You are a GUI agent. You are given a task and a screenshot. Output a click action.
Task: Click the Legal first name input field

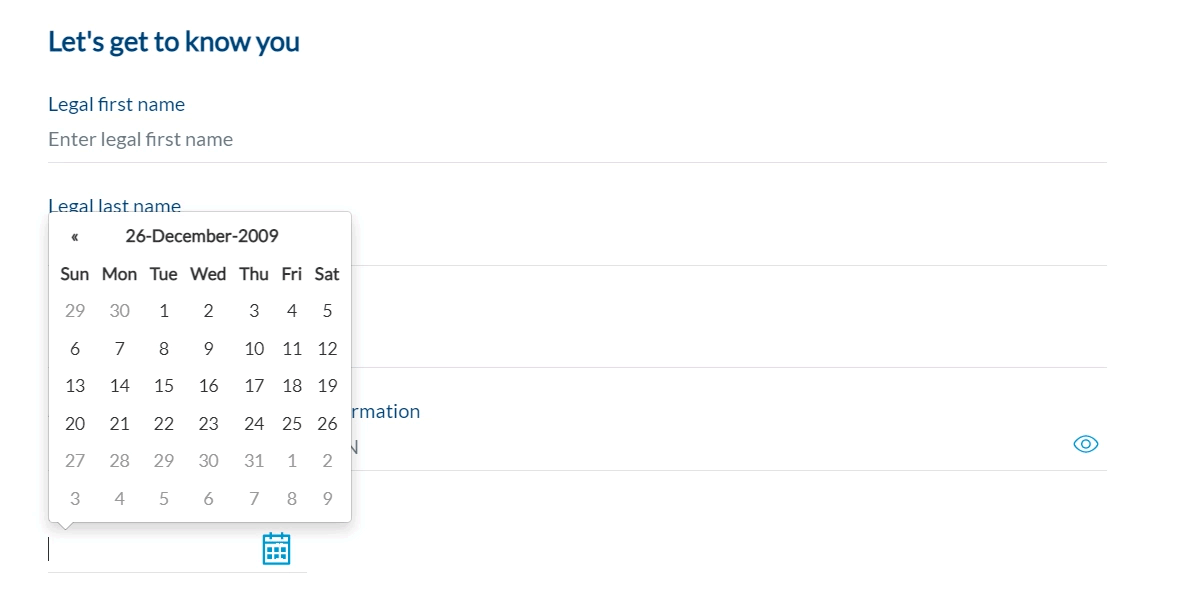tap(576, 140)
